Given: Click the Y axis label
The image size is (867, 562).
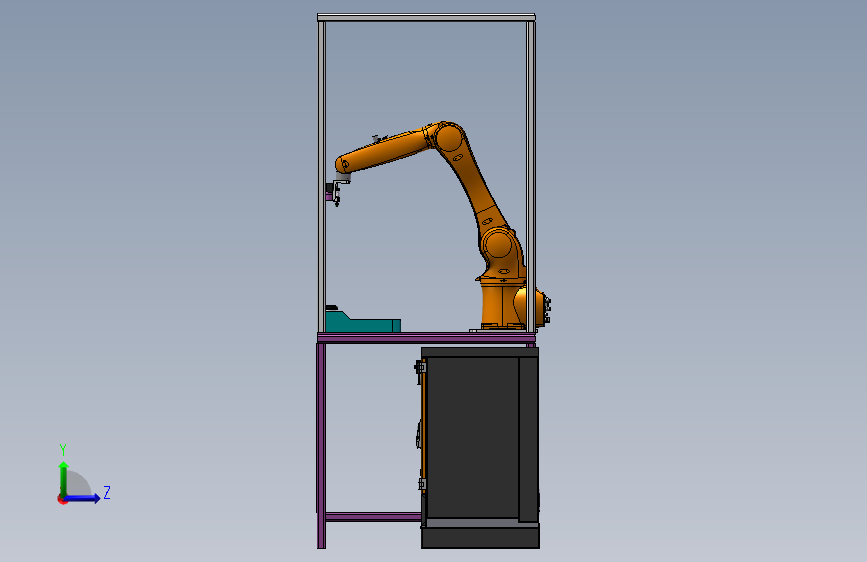Looking at the screenshot, I should 63,450.
